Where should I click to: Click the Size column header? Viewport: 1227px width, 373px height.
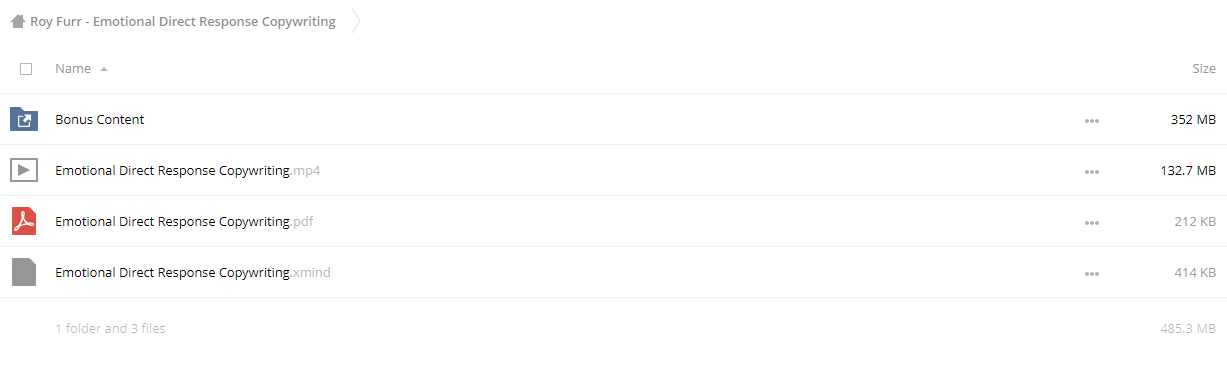click(x=1203, y=69)
